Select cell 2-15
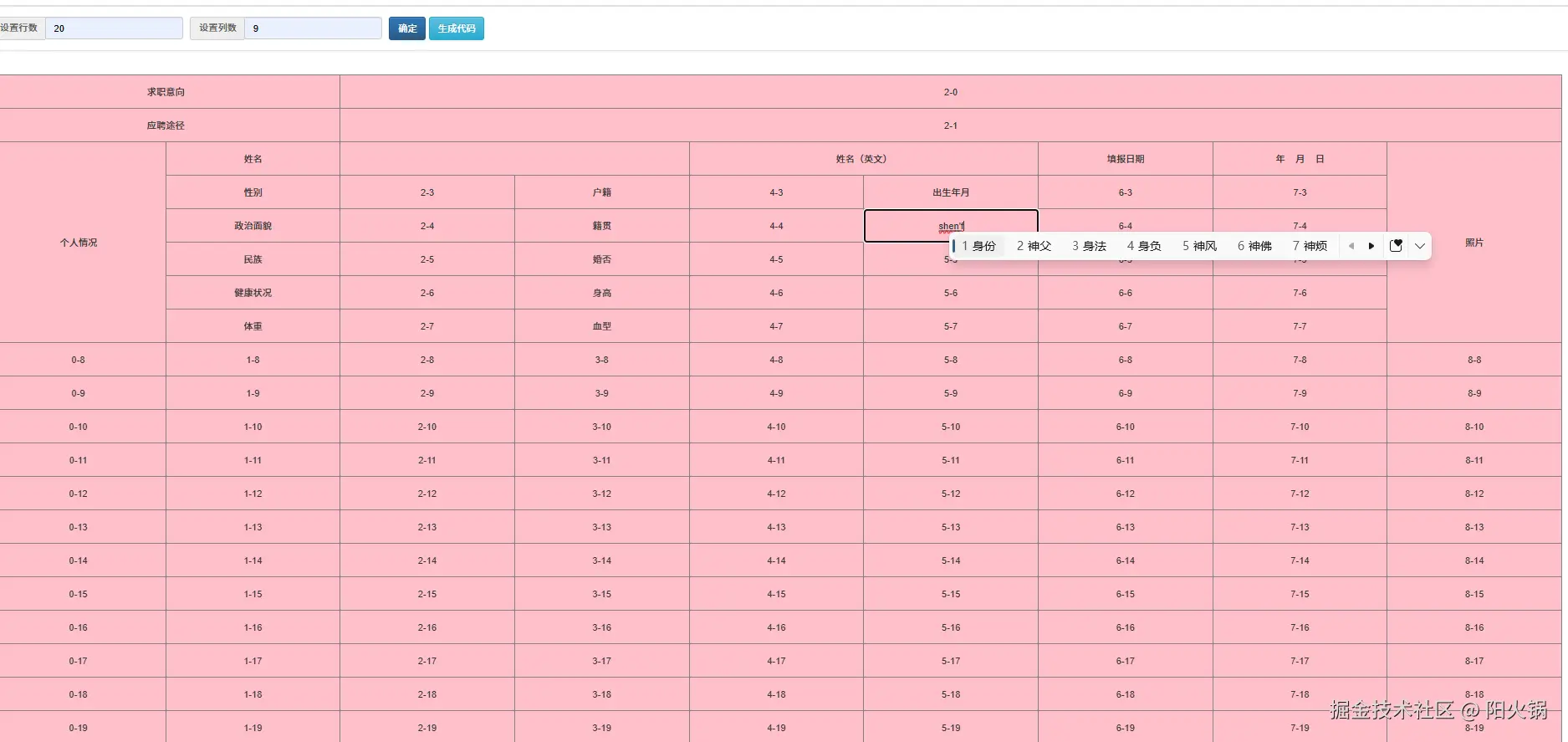The height and width of the screenshot is (742, 1568). pyautogui.click(x=427, y=594)
